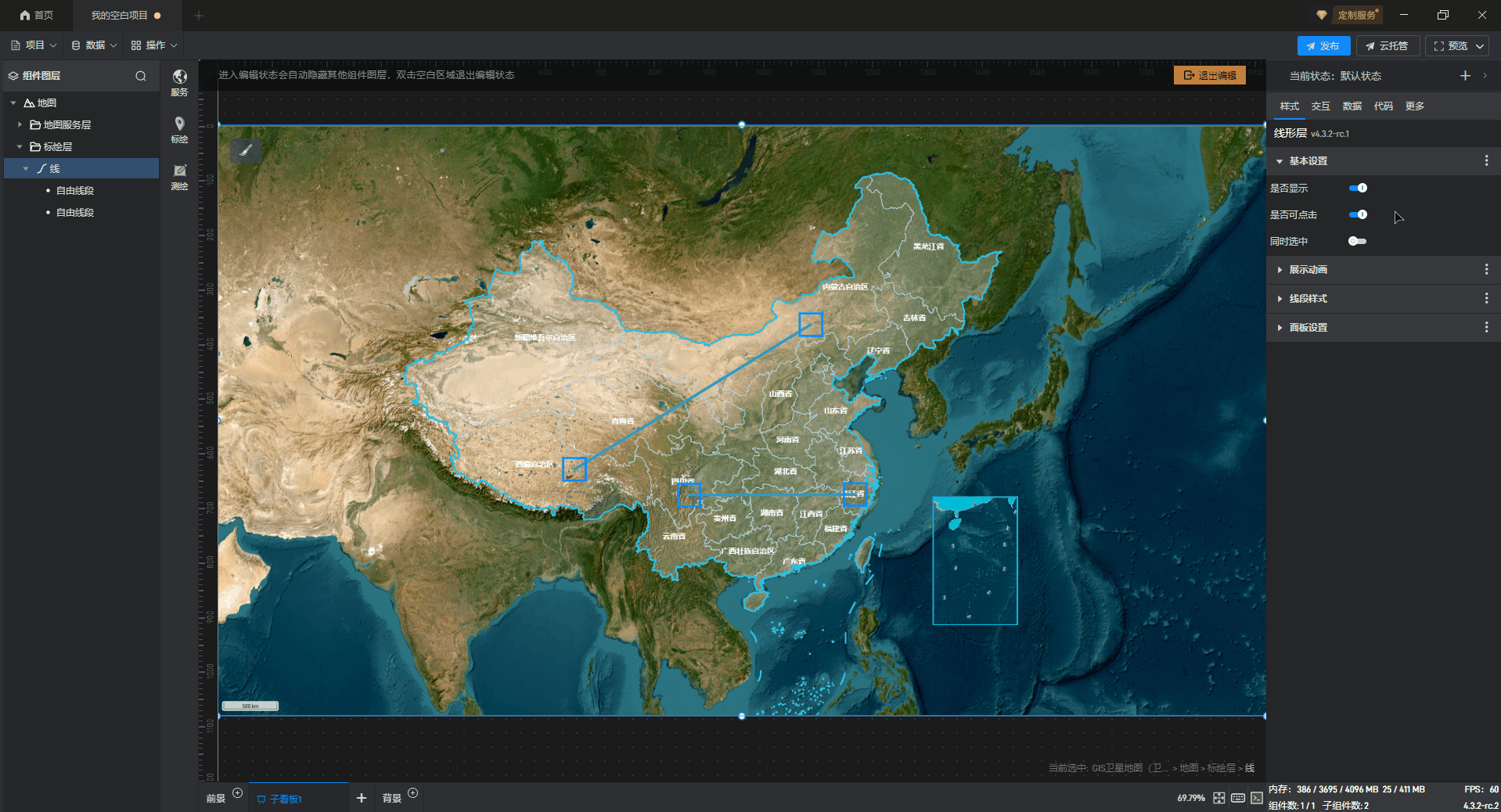
Task: Click 标绘层 in selection breadcrumb
Action: tap(1222, 768)
